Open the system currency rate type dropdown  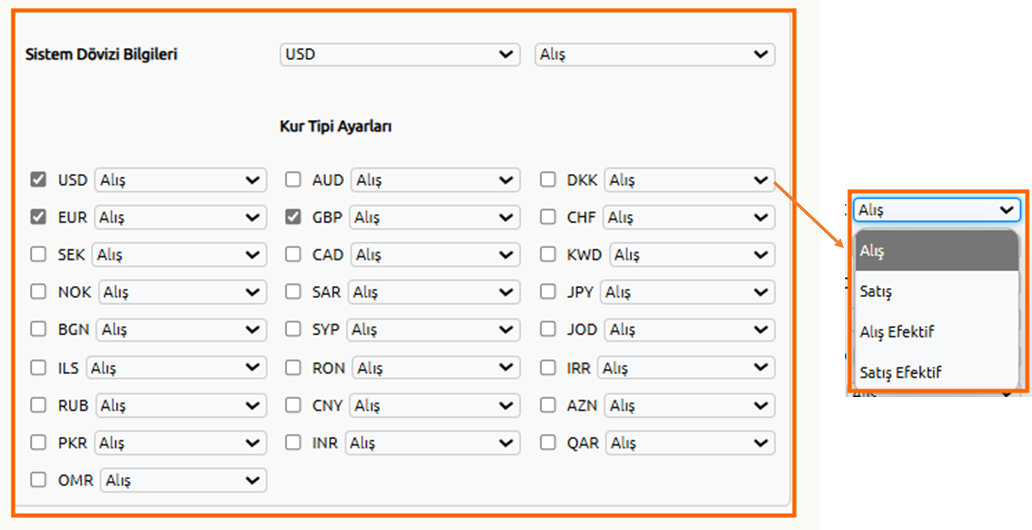coord(655,55)
